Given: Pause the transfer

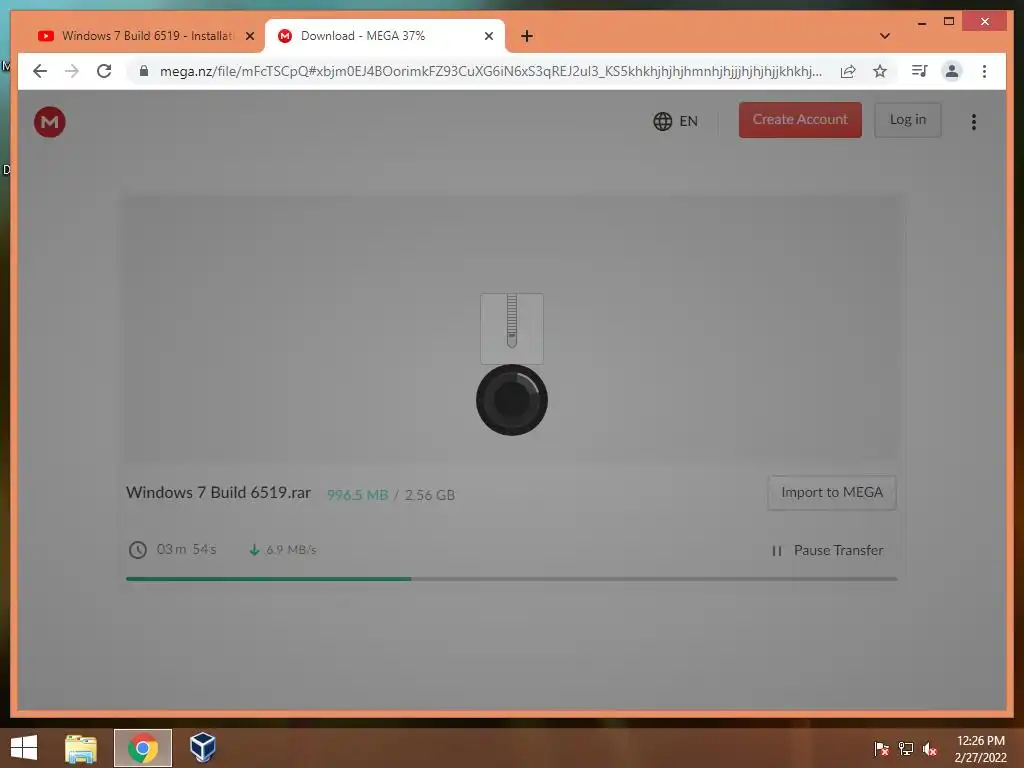Looking at the screenshot, I should point(827,551).
